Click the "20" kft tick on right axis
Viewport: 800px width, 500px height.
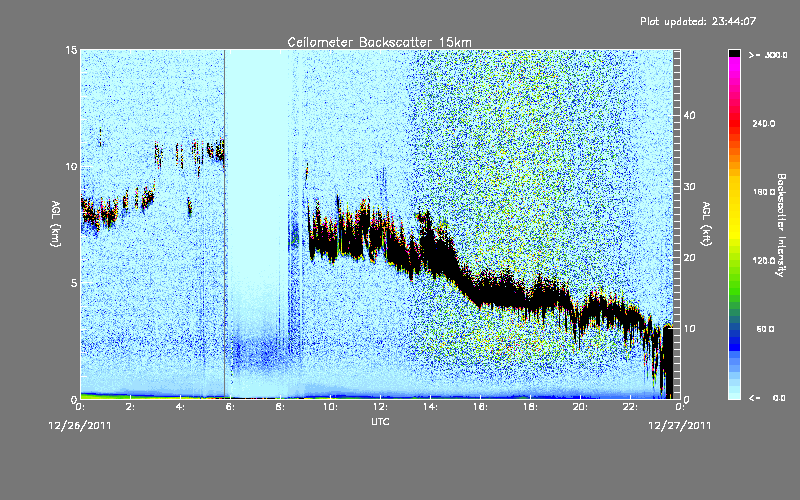point(689,258)
